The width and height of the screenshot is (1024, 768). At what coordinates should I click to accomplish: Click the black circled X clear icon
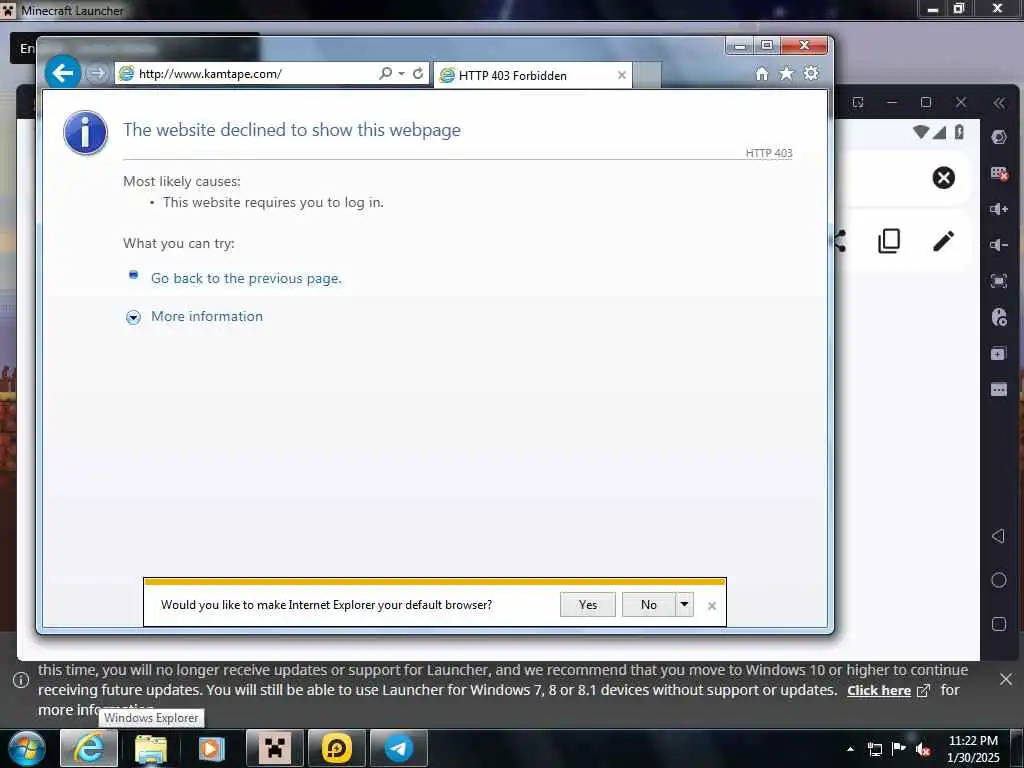click(944, 178)
